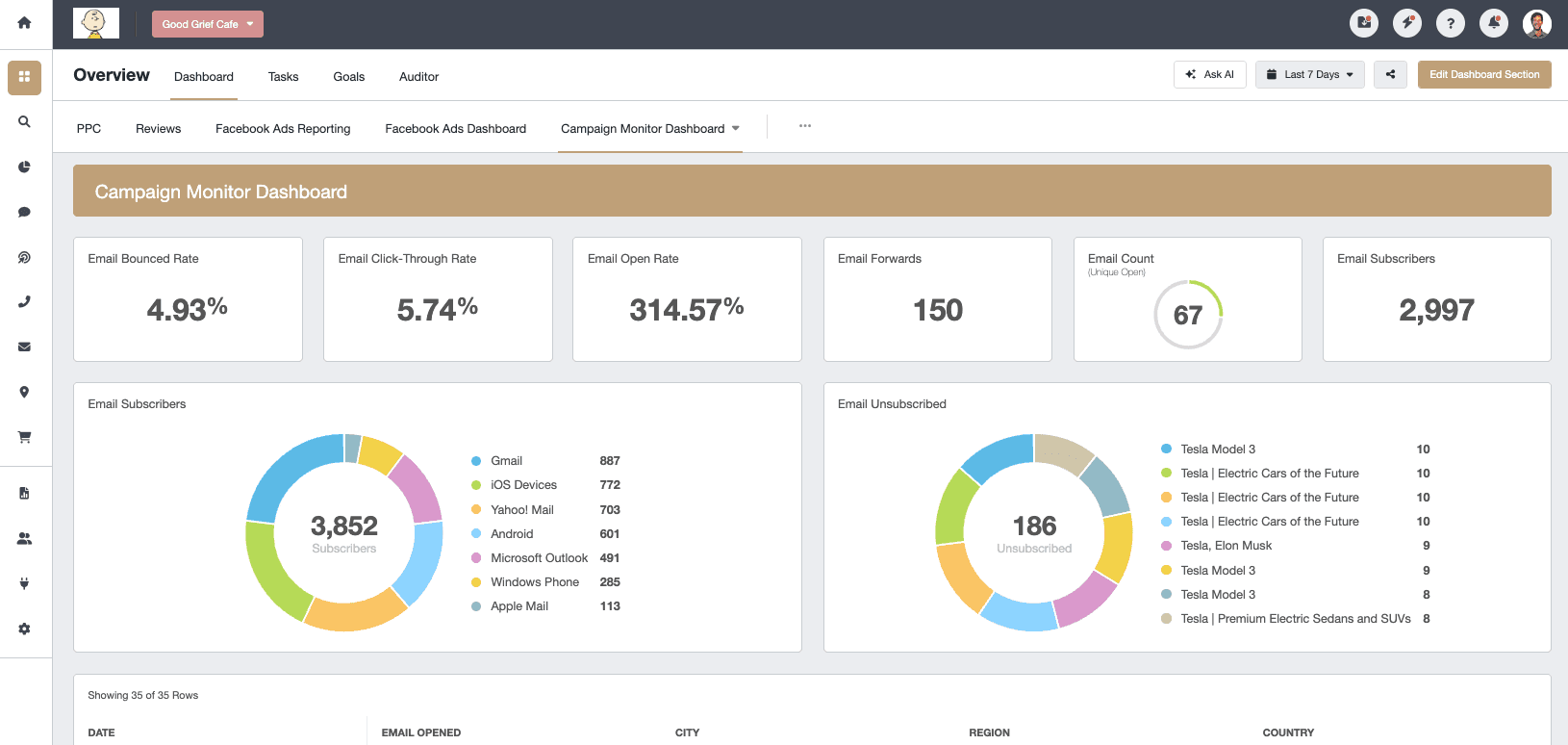The height and width of the screenshot is (745, 1568).
Task: Open the Facebook Ads Reporting tab
Action: (283, 129)
